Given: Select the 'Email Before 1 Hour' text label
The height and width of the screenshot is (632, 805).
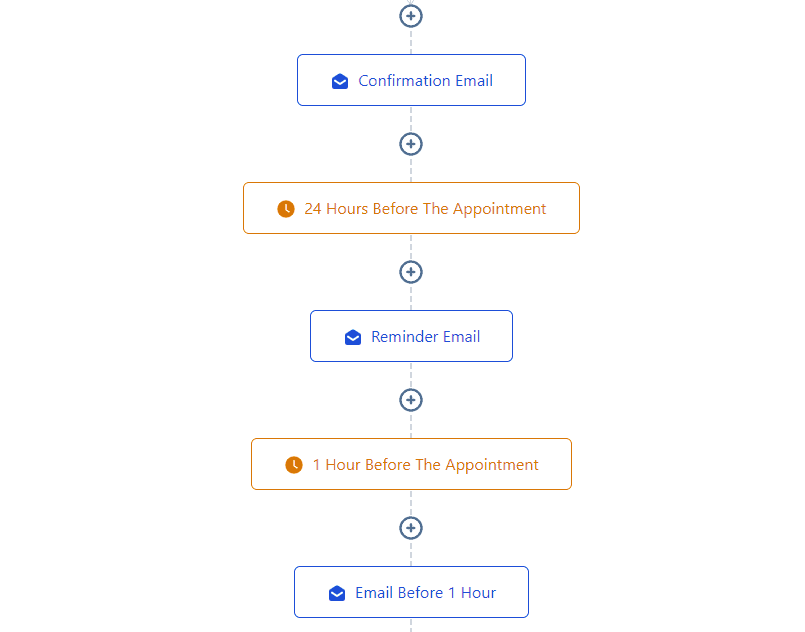Looking at the screenshot, I should [426, 593].
